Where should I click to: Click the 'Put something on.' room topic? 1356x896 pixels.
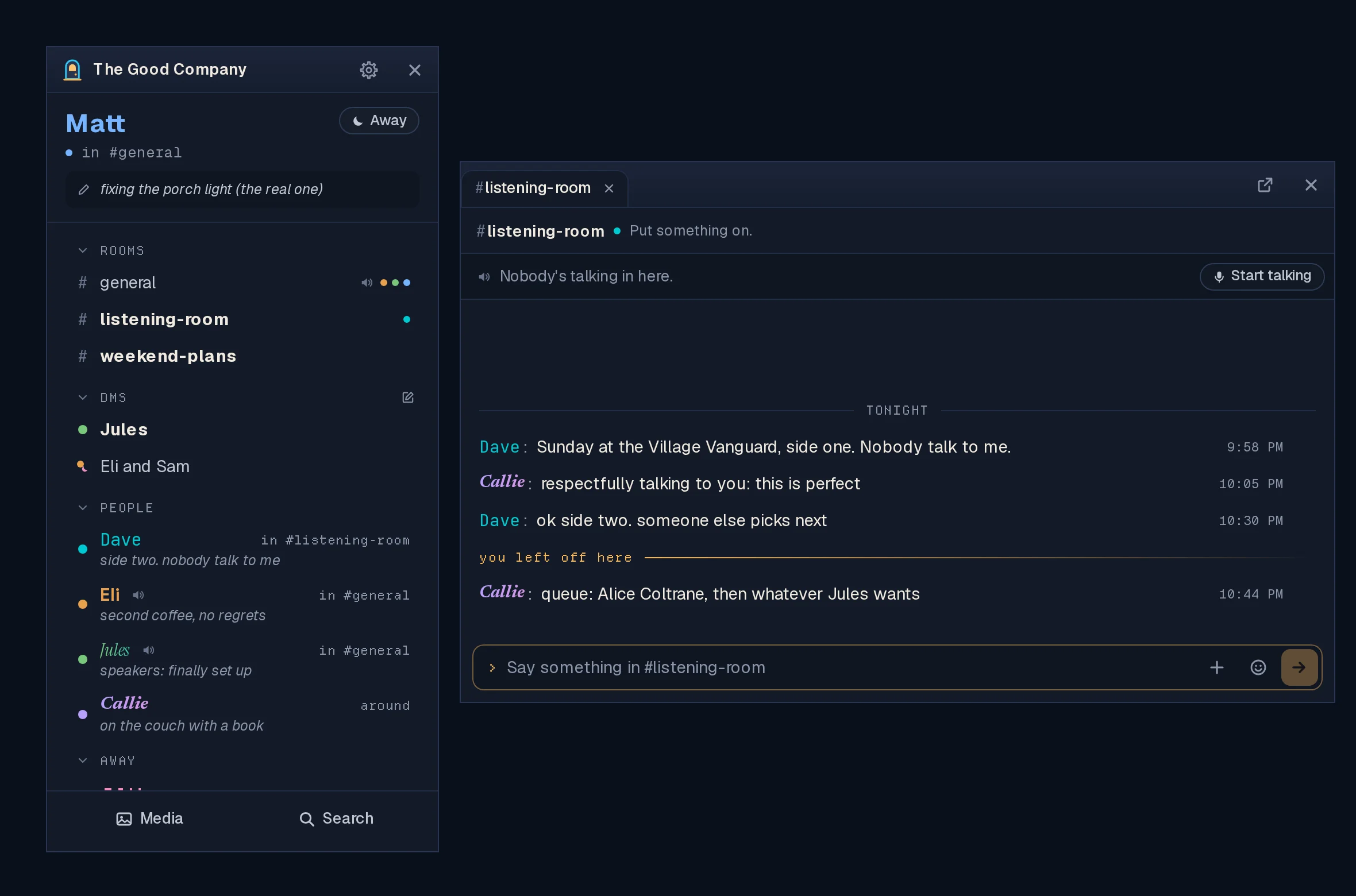pyautogui.click(x=691, y=231)
